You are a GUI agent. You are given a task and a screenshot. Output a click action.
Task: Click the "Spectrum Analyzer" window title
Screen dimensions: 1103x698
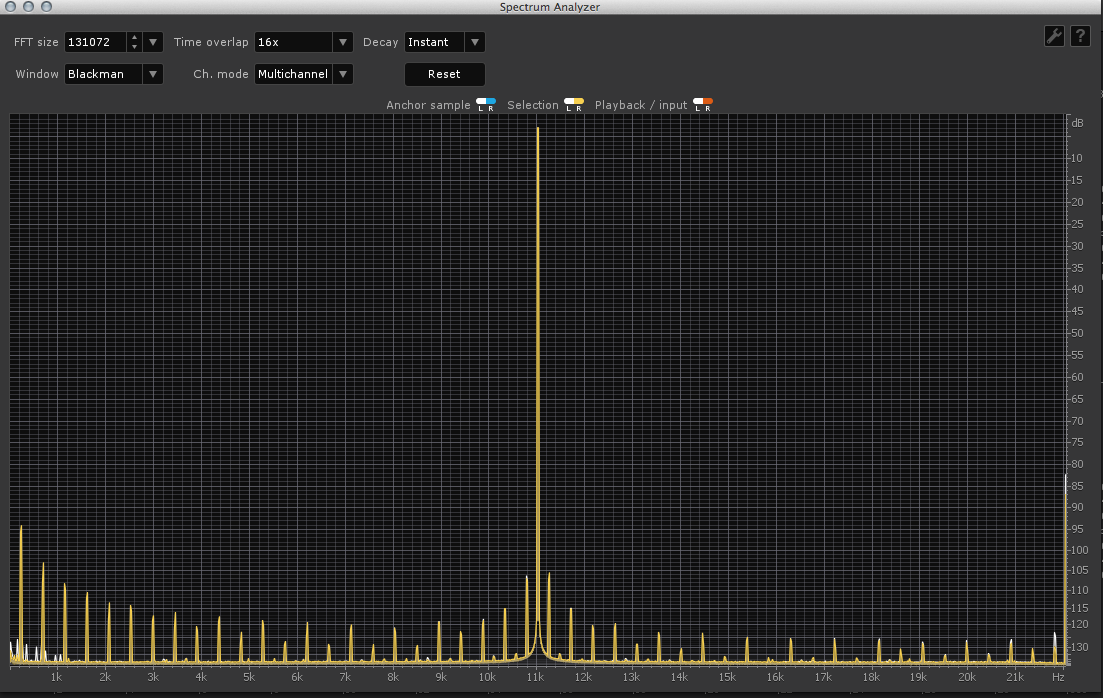coord(549,7)
